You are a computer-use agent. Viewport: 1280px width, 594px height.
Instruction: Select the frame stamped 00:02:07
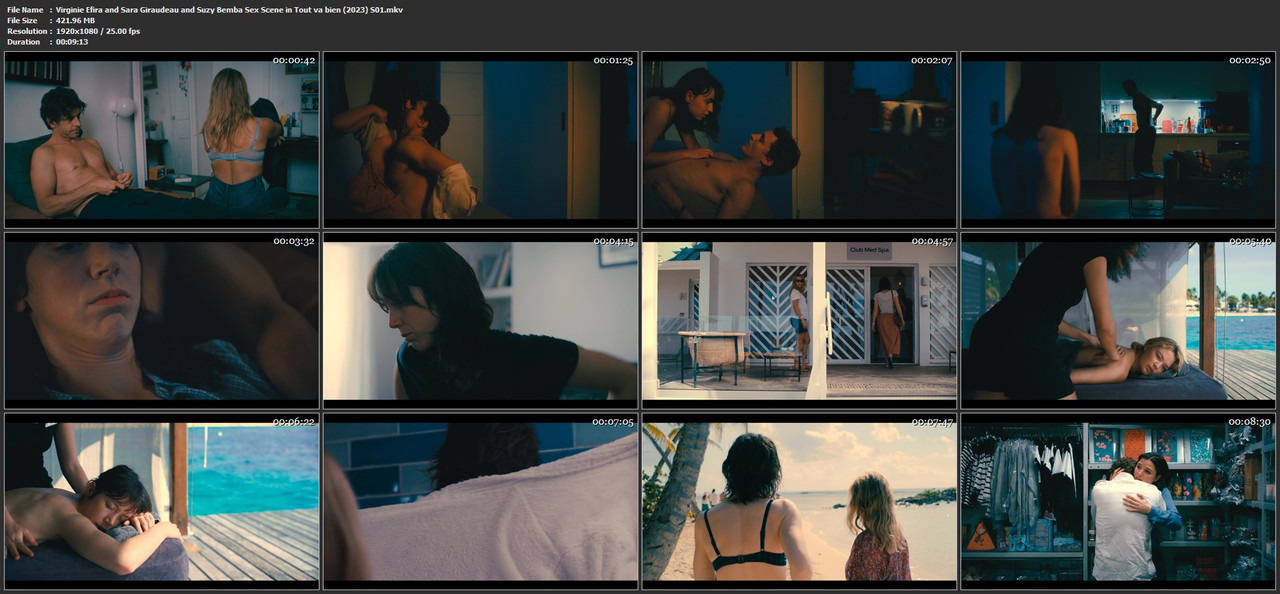[799, 140]
